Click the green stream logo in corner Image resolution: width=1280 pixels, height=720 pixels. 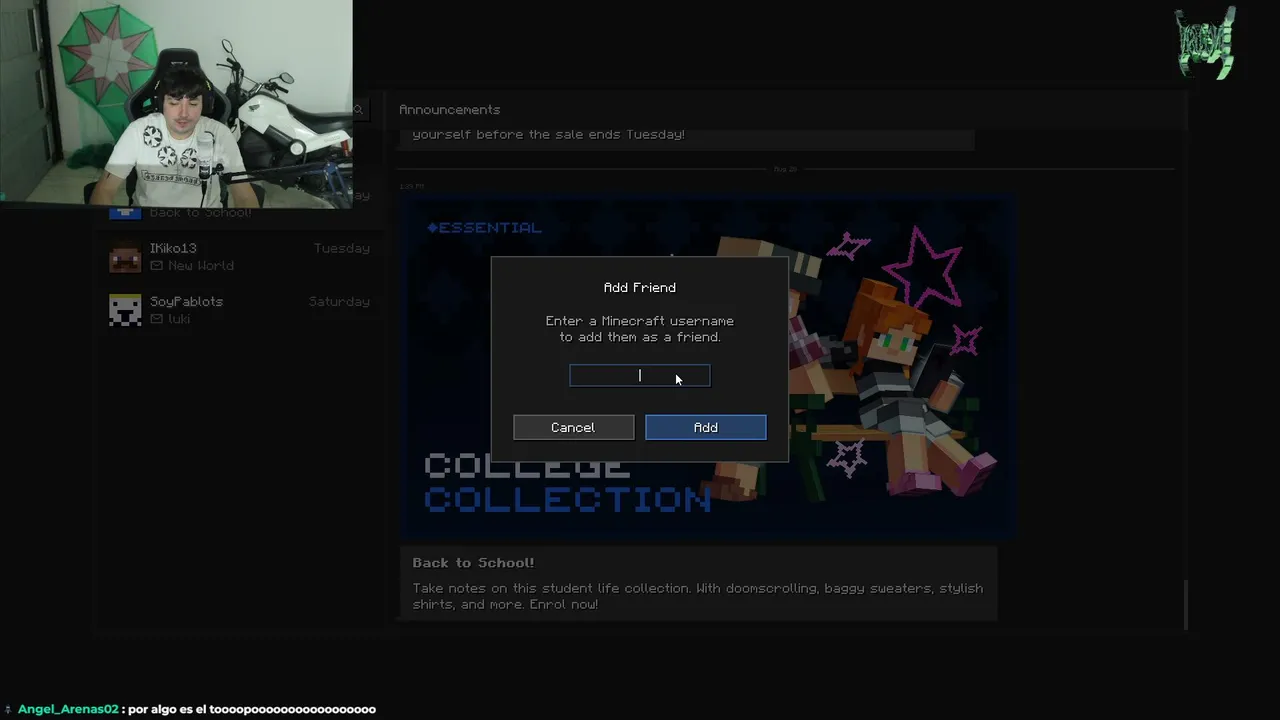[x=1205, y=43]
